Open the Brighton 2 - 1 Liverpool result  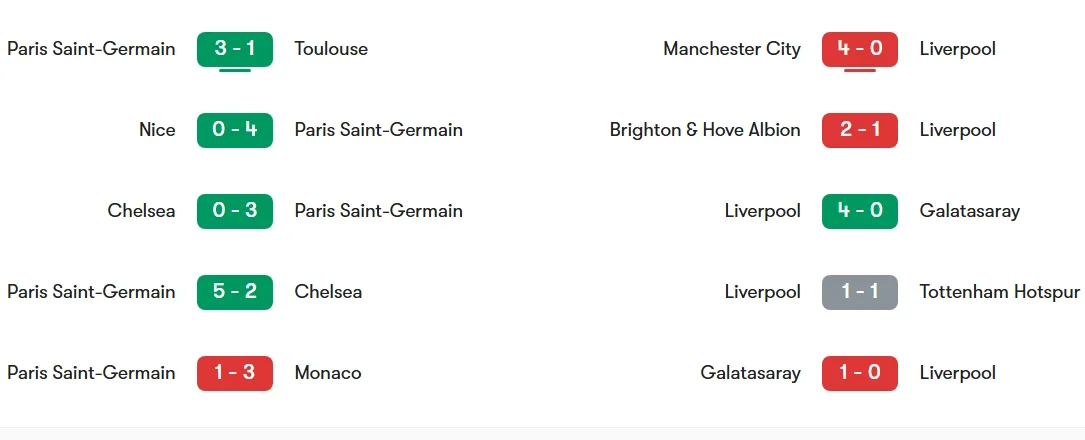pyautogui.click(x=860, y=130)
